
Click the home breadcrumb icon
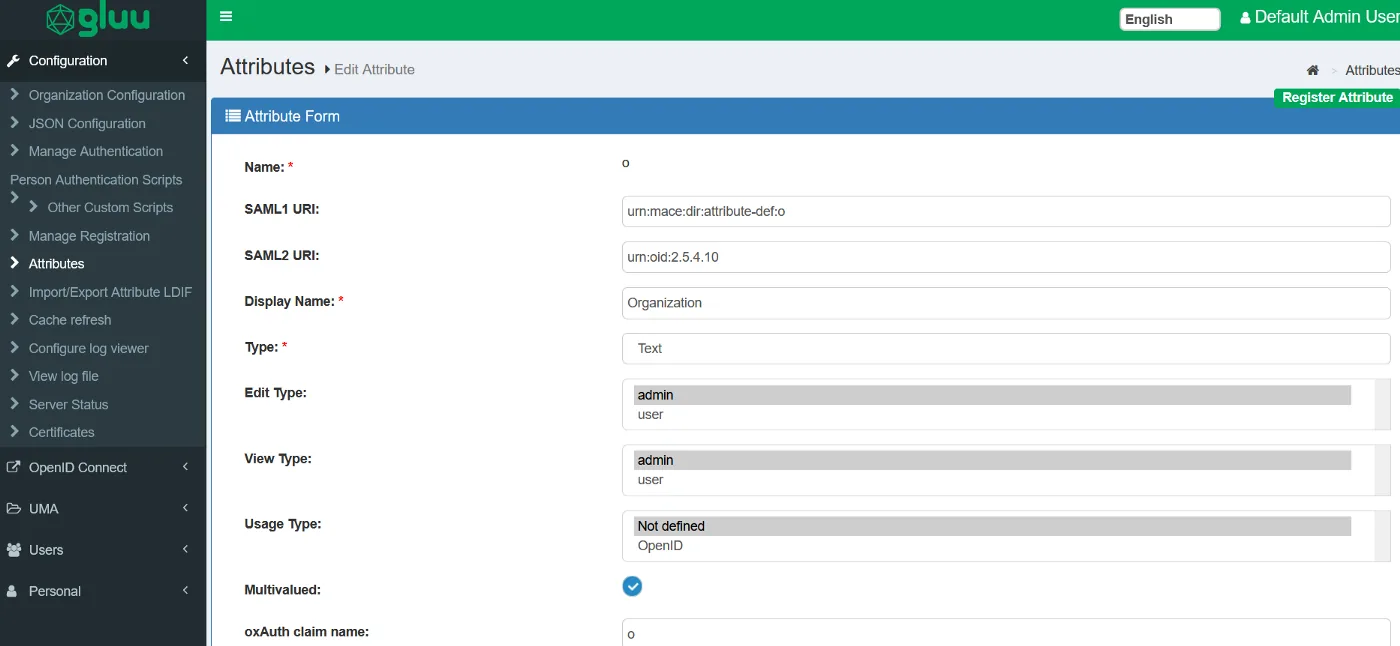pyautogui.click(x=1313, y=70)
